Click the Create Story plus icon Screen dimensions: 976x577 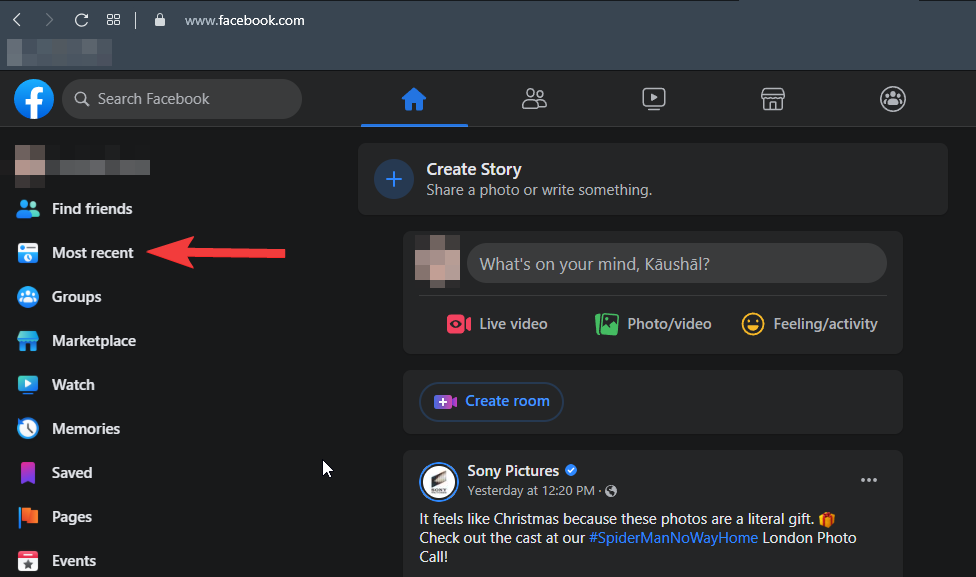pos(393,179)
